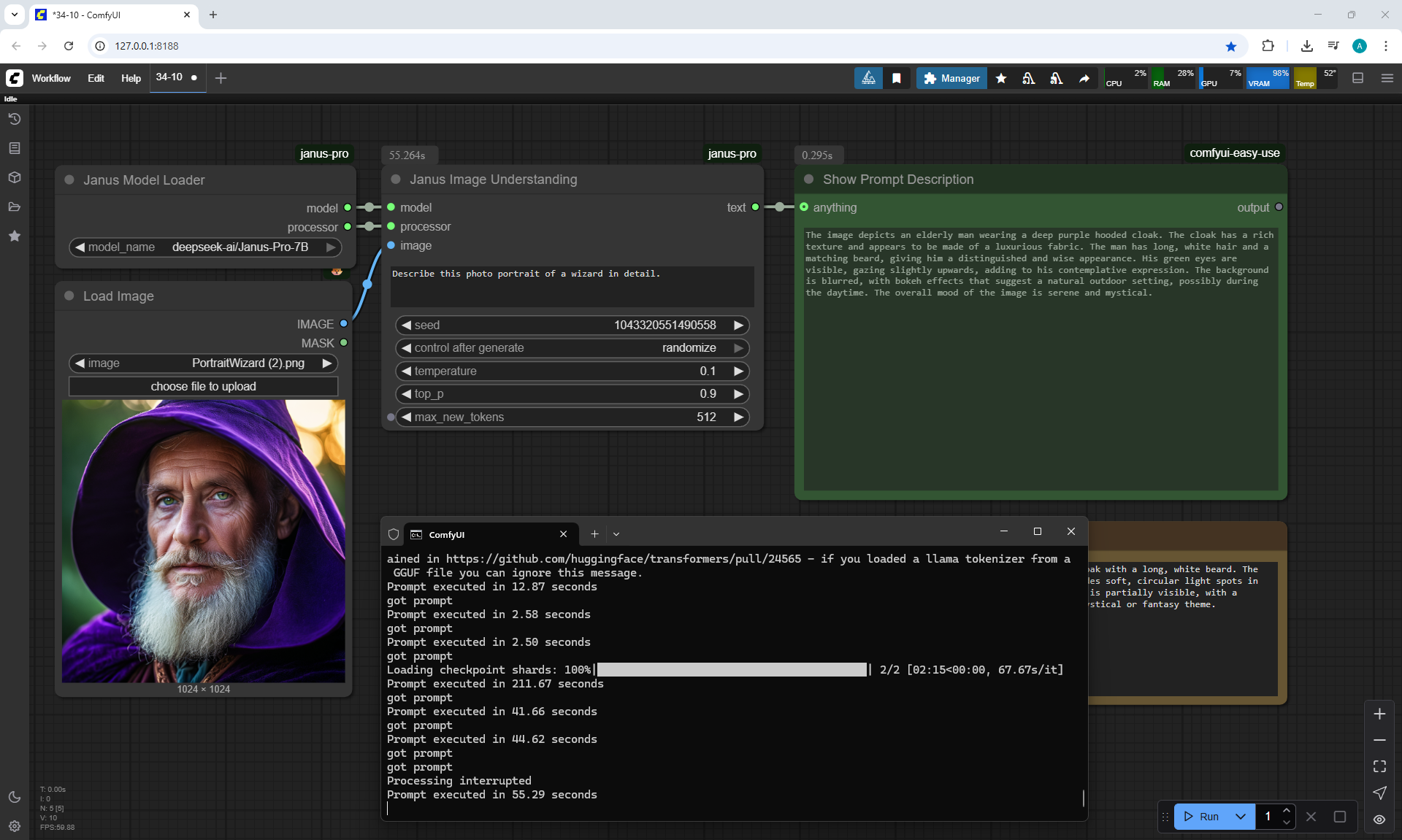The image size is (1402, 840).
Task: Open control after generate randomize combo
Action: click(x=572, y=348)
